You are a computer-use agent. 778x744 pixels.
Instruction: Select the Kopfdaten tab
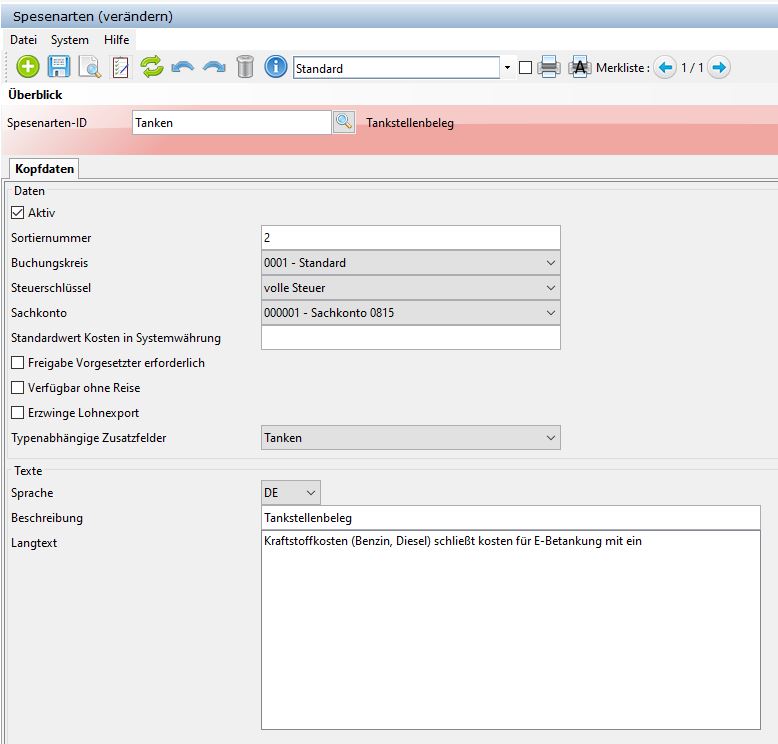44,169
